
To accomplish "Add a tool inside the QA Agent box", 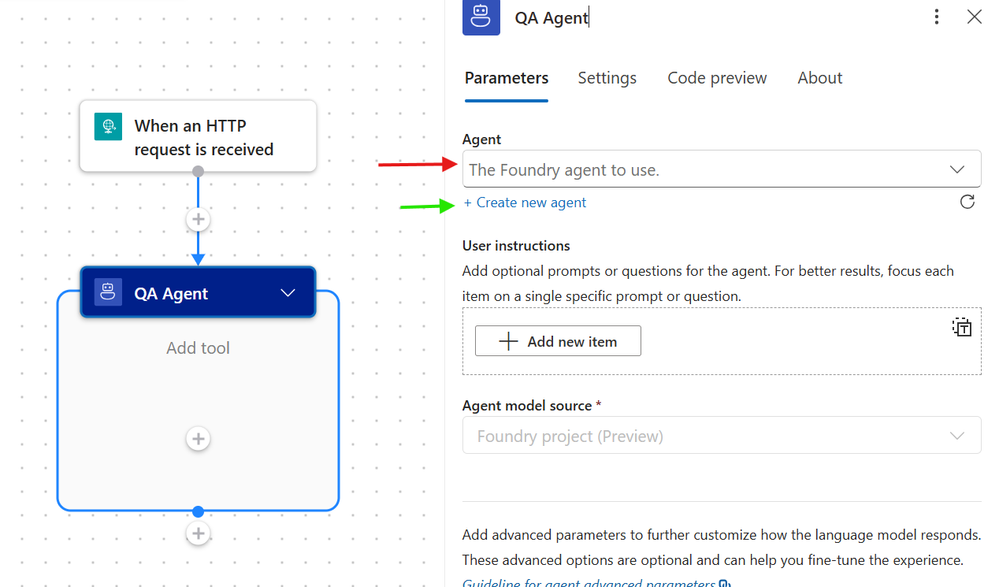I will [x=198, y=438].
